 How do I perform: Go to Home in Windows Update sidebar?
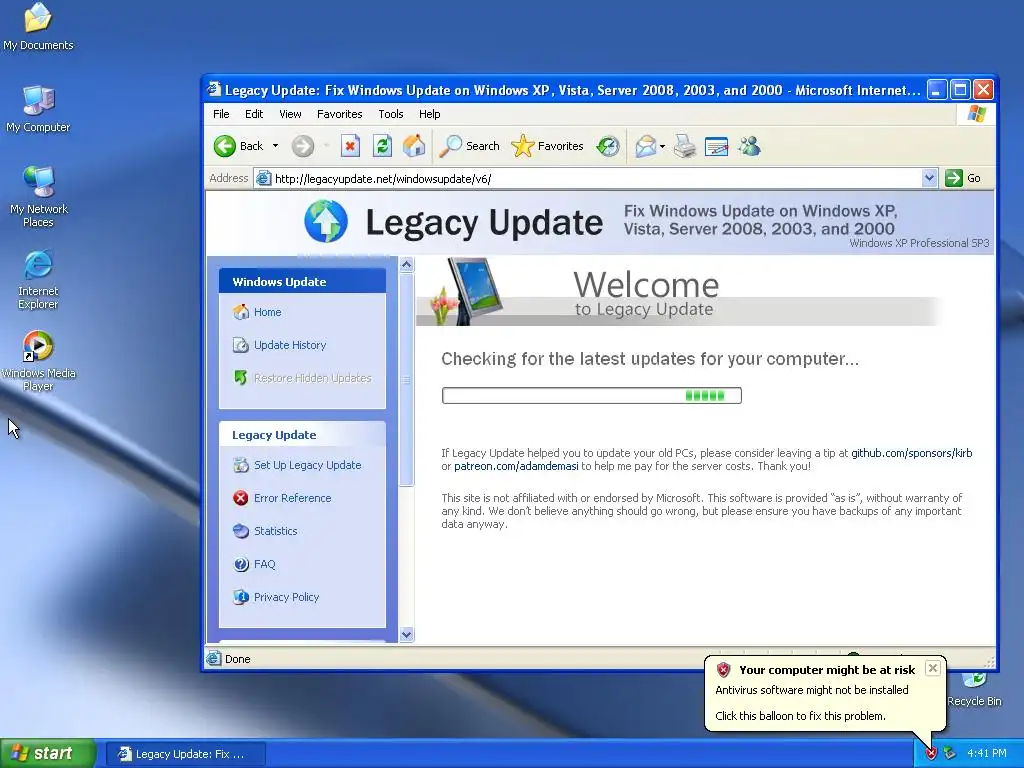[267, 312]
